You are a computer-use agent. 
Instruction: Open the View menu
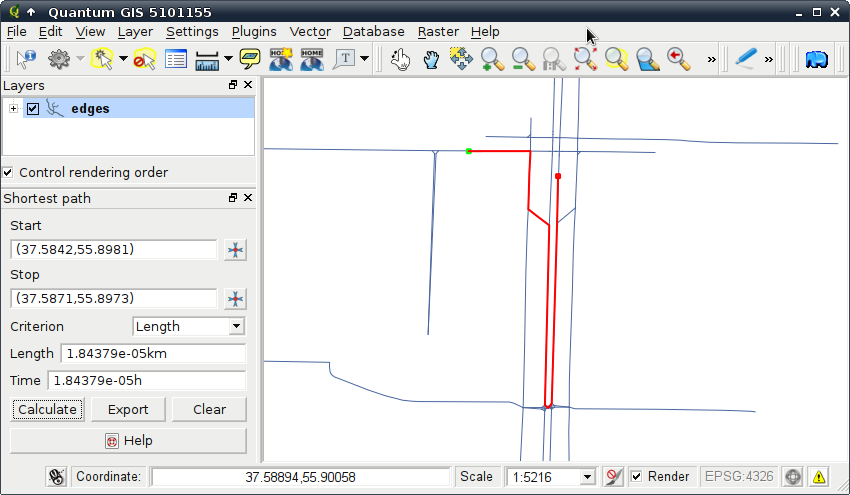(90, 32)
